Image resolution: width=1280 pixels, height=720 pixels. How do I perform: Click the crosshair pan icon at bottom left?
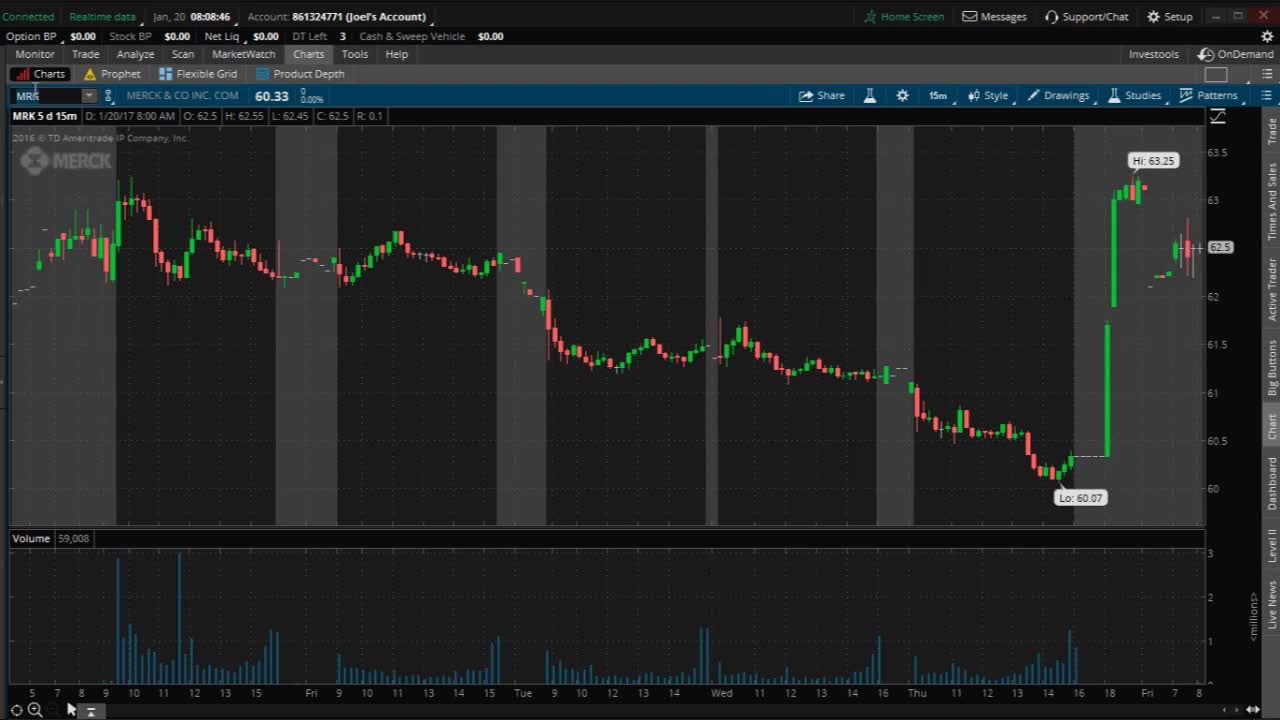16,710
